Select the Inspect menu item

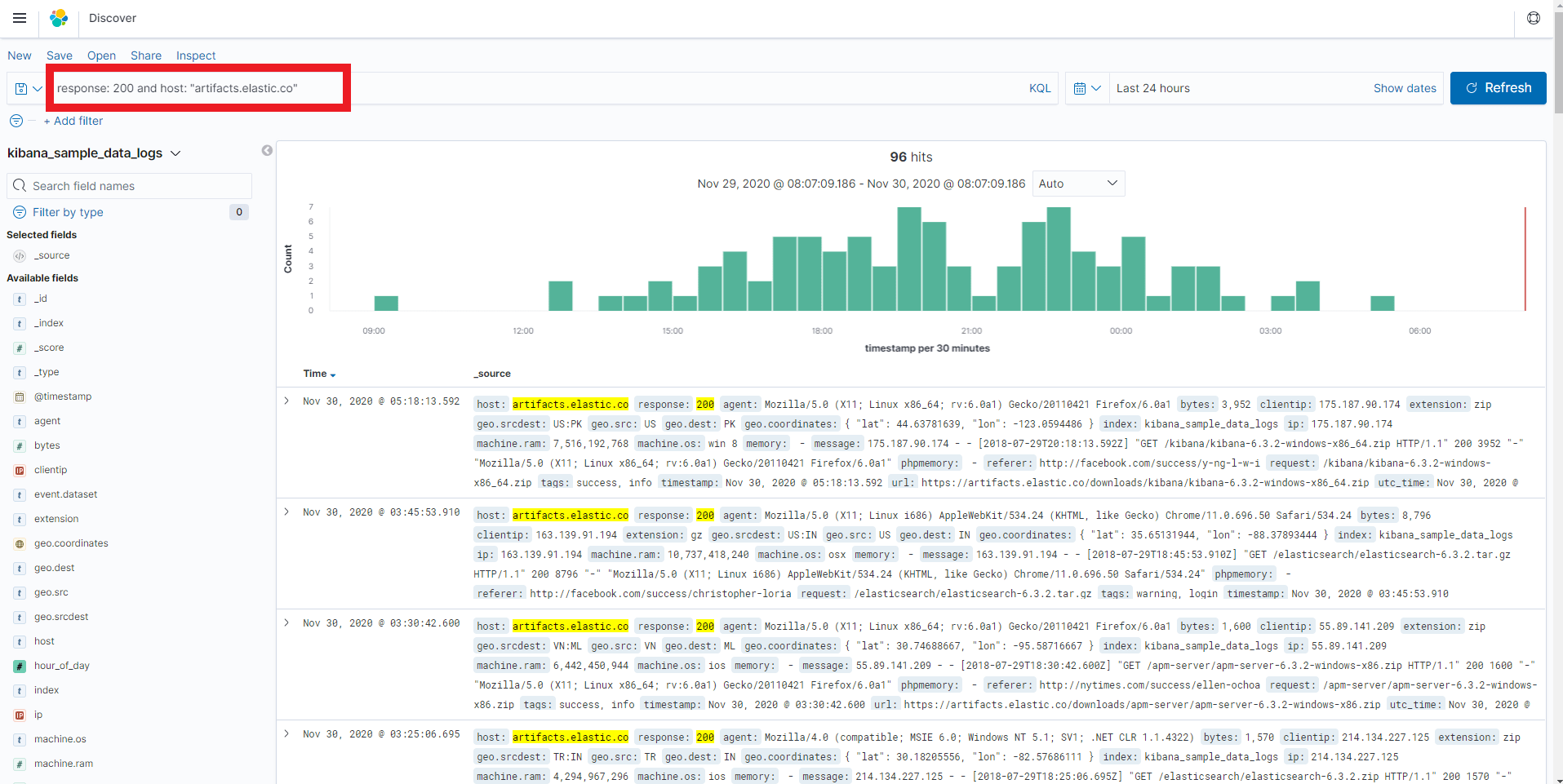tap(195, 55)
